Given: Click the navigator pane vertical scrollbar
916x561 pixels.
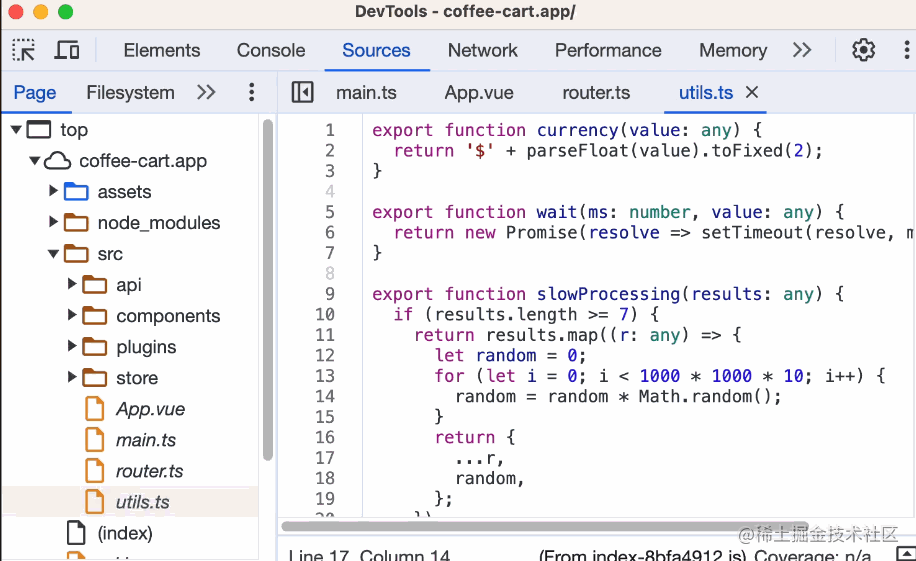Looking at the screenshot, I should tap(268, 290).
